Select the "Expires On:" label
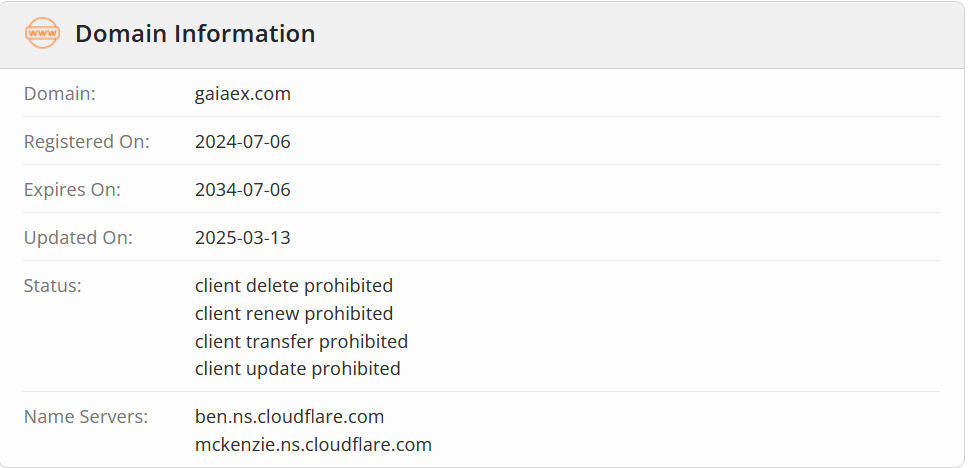 click(72, 190)
